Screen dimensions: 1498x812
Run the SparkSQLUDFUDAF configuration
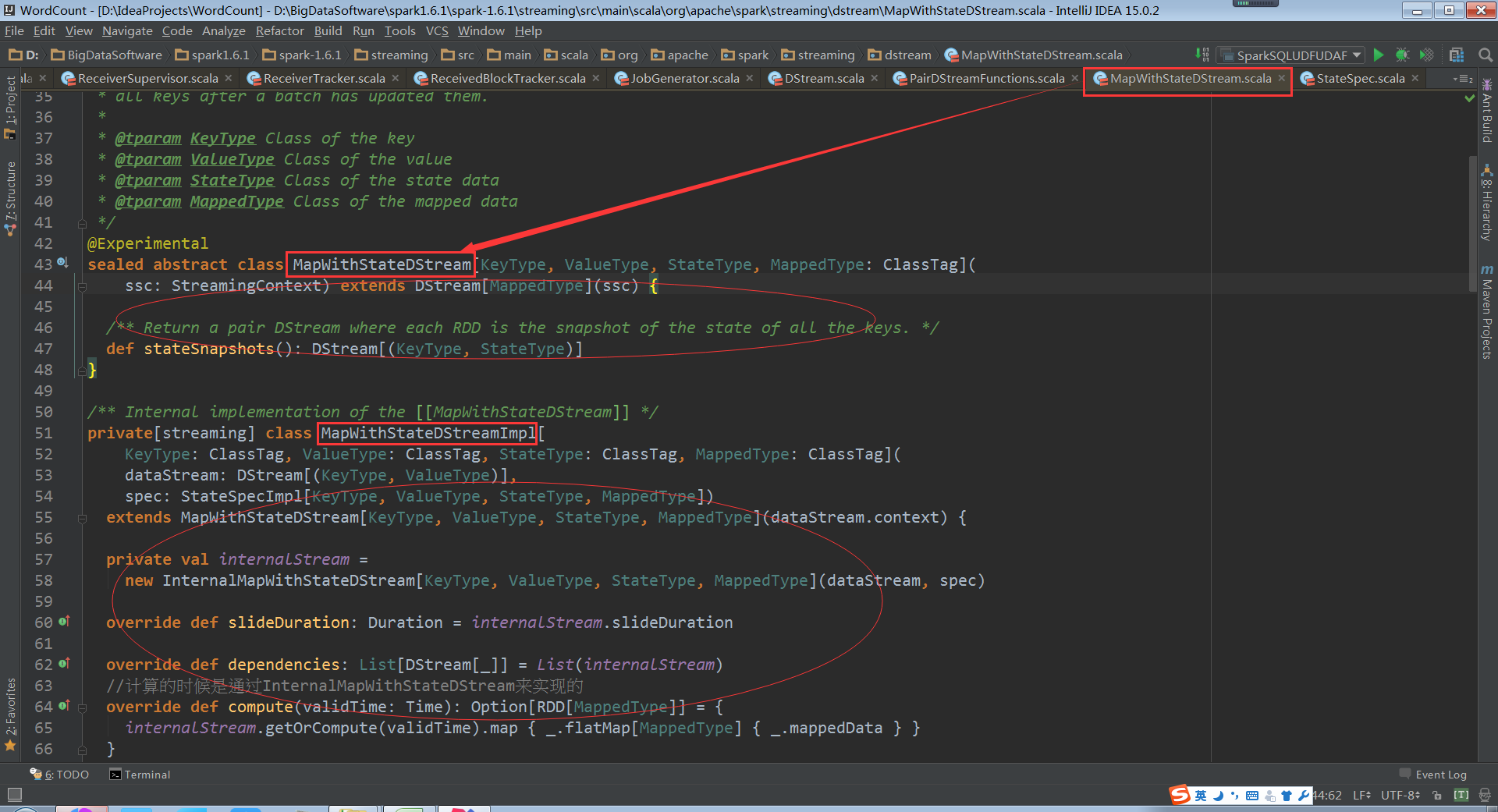tap(1379, 55)
